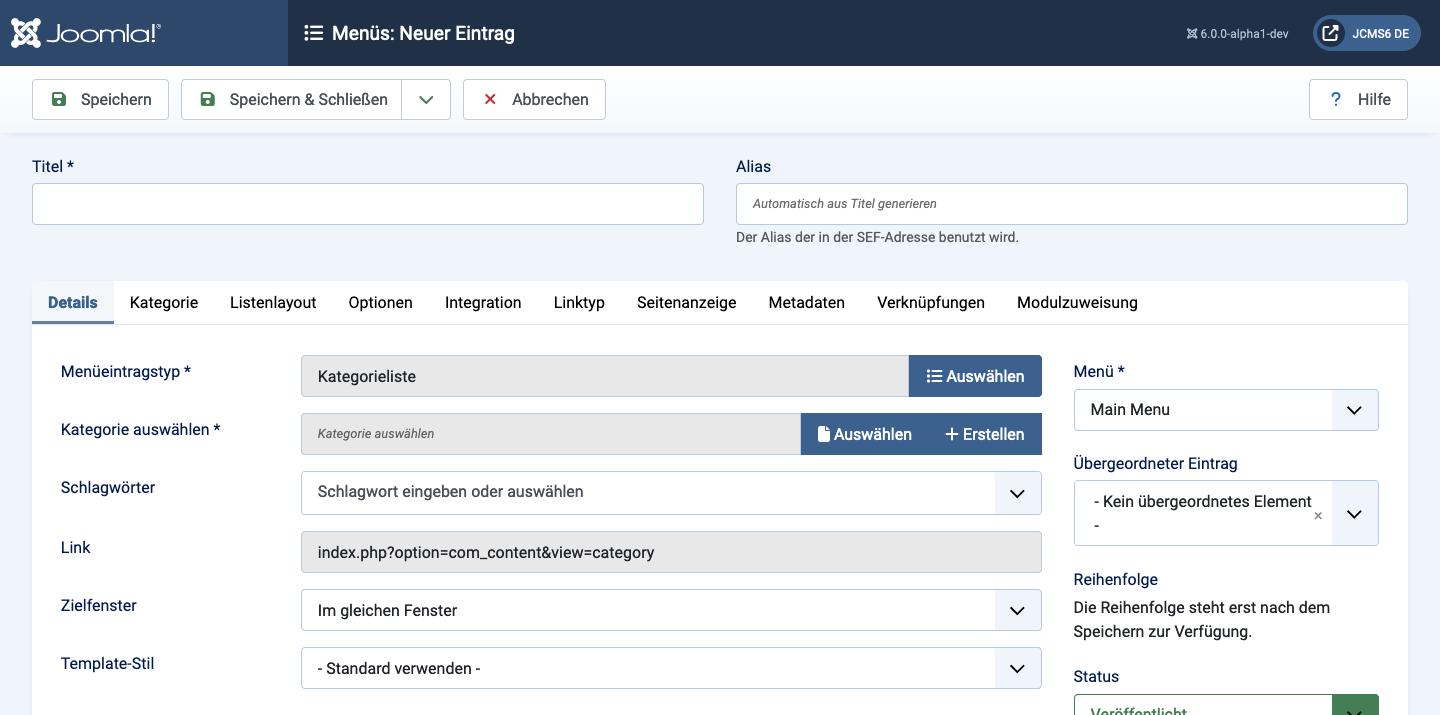Click the red X Abbrechen icon
This screenshot has width=1440, height=715.
point(490,99)
